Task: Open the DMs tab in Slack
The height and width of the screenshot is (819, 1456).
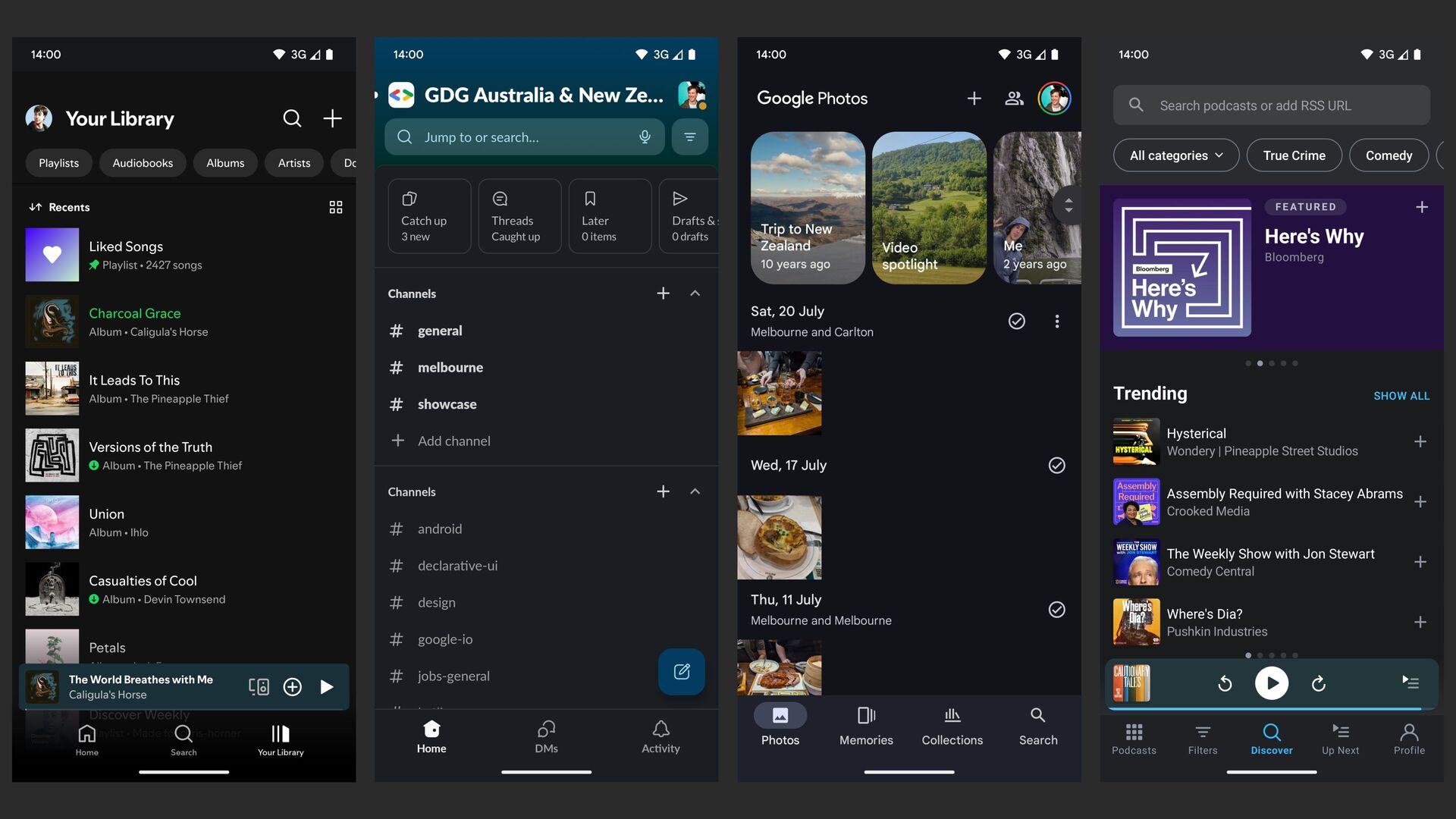Action: coord(546,736)
